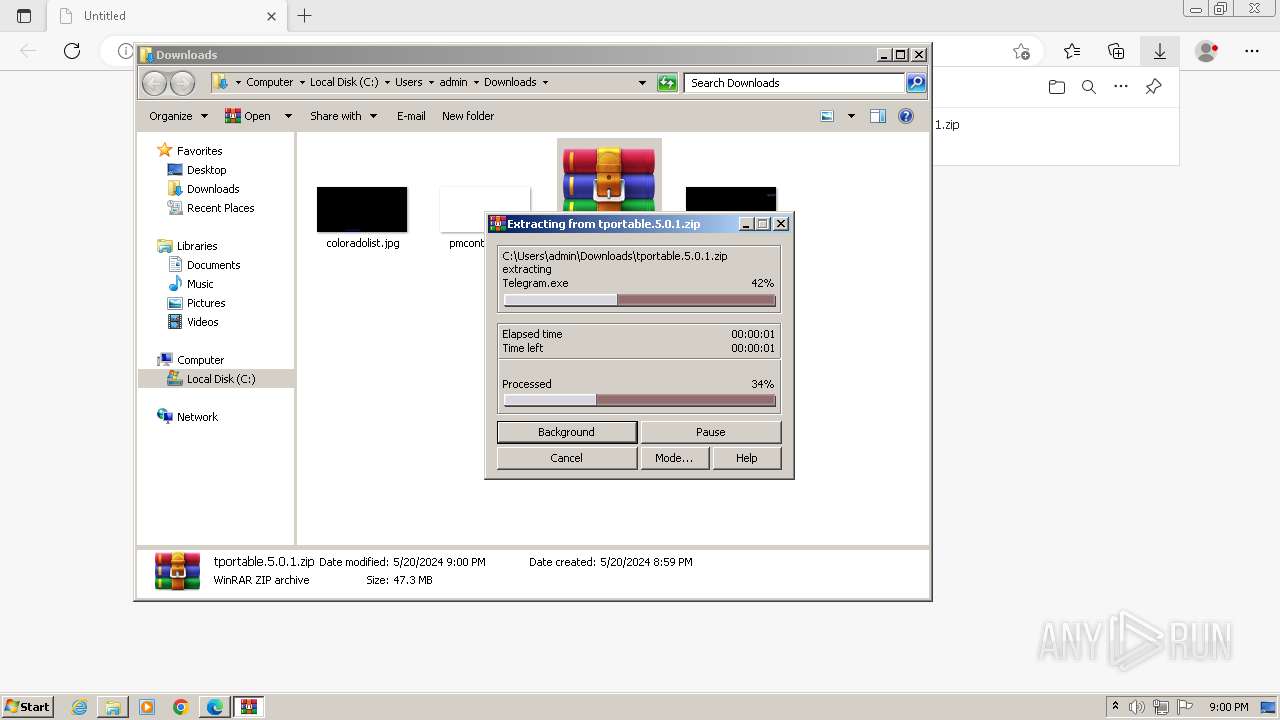Open Explorer help icon
Image resolution: width=1280 pixels, height=720 pixels.
click(906, 116)
